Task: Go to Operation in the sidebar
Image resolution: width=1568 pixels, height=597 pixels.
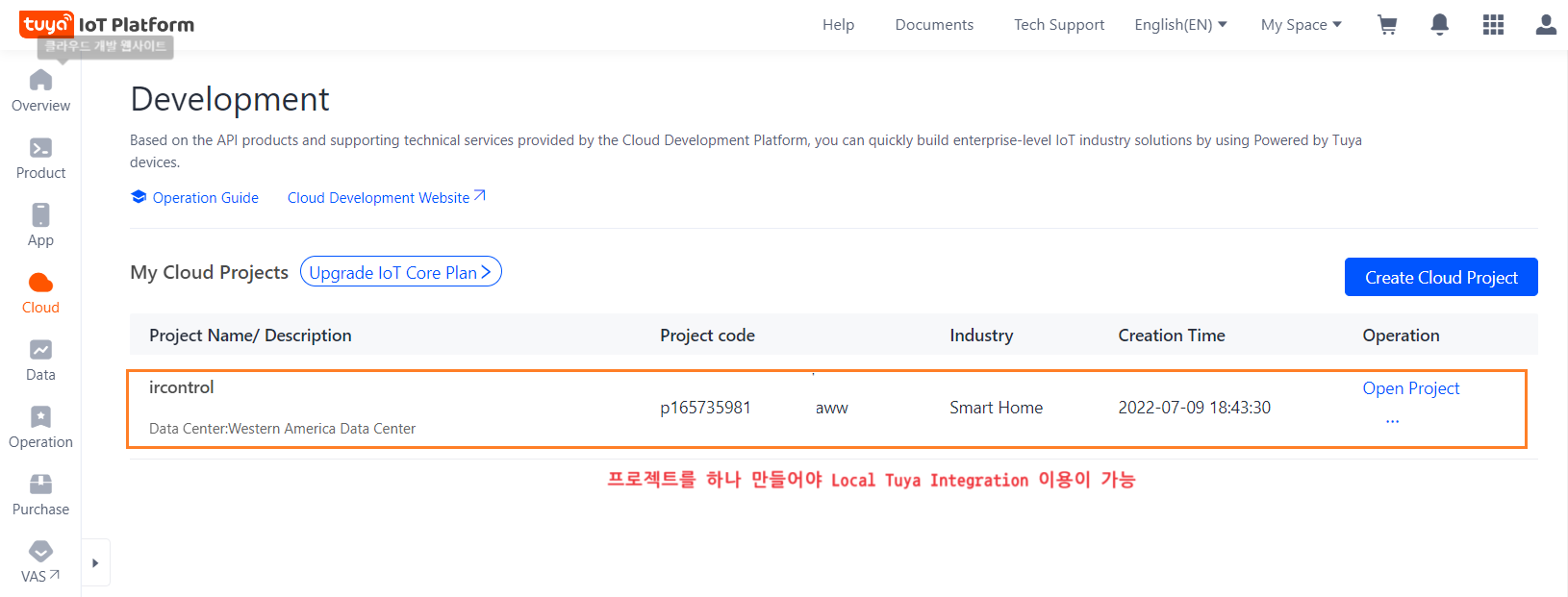Action: [40, 429]
